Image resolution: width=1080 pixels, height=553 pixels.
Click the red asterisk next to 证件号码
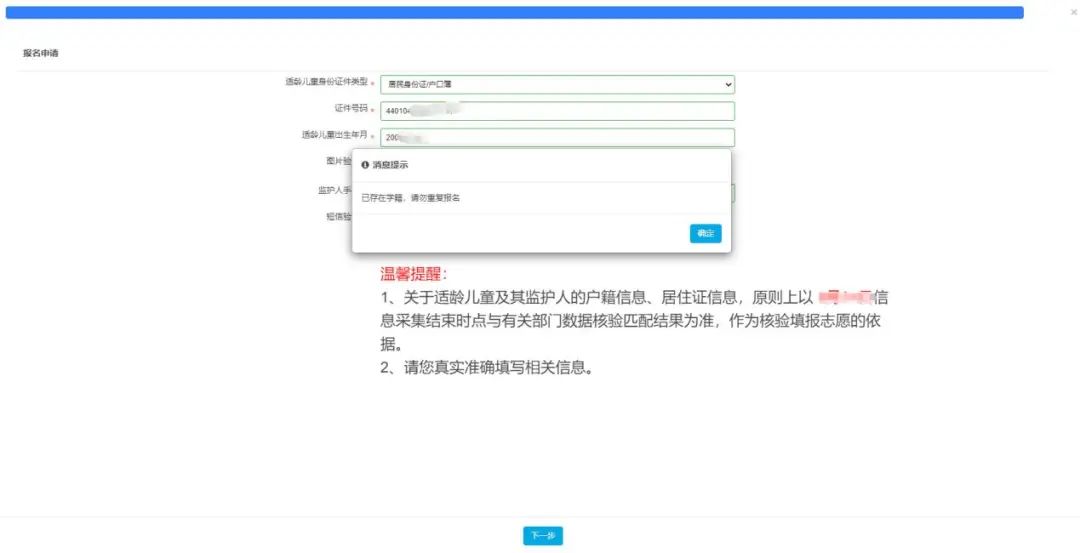(x=373, y=110)
